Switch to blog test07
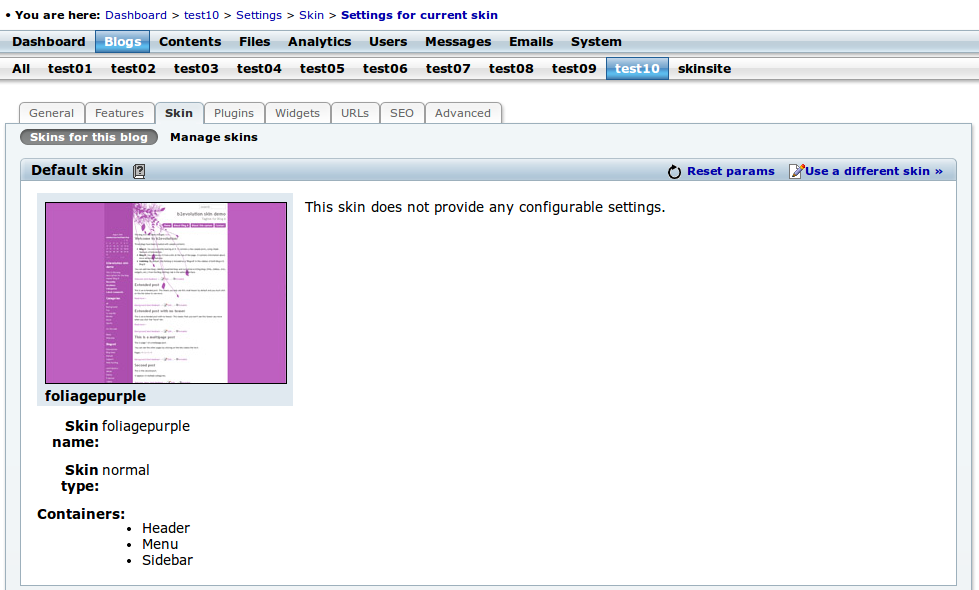Screen dimensions: 979x590 point(448,69)
